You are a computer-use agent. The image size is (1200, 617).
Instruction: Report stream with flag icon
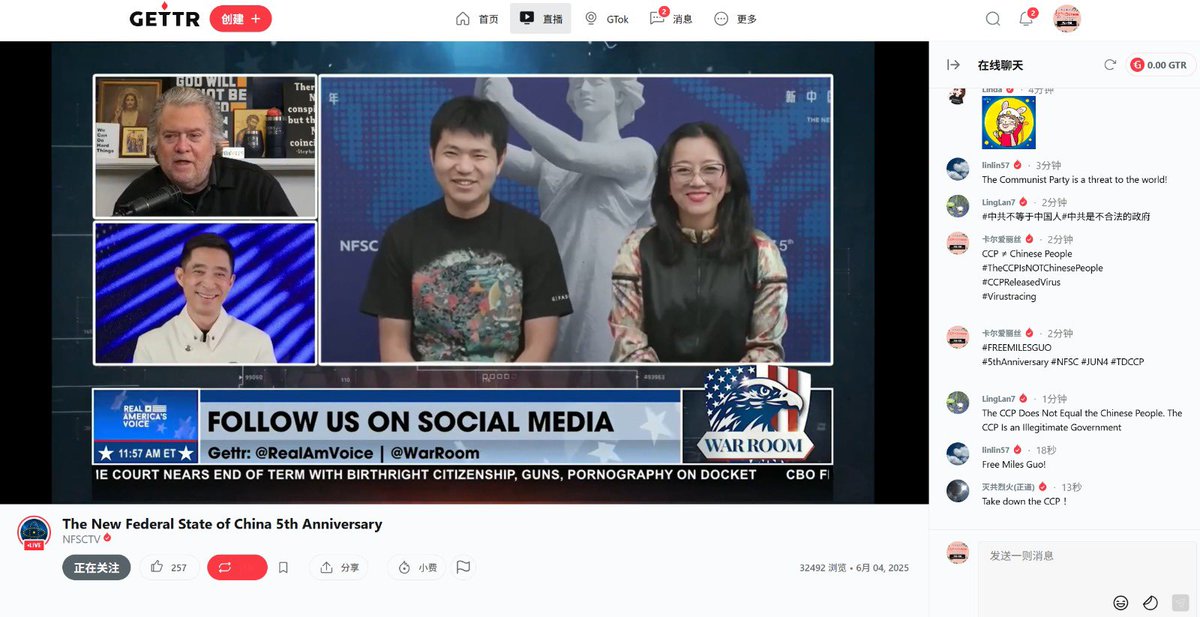tap(463, 567)
